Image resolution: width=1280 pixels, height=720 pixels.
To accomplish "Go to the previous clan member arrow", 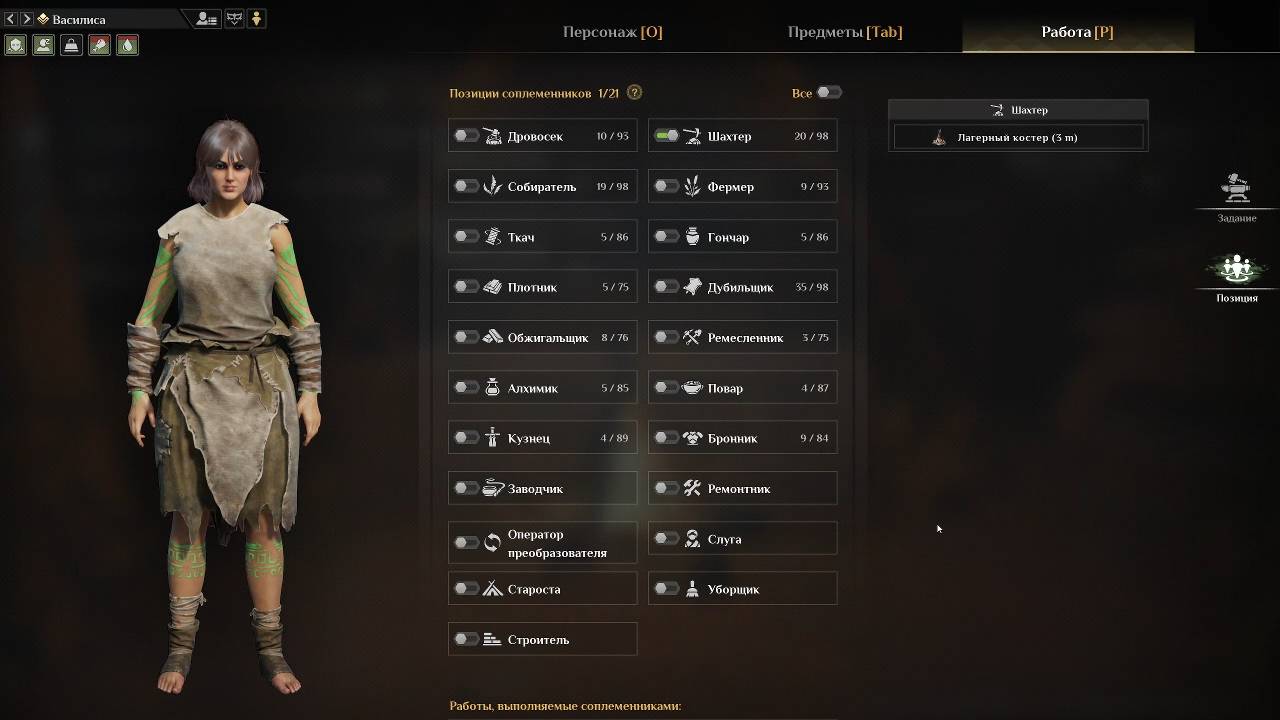I will 11,19.
